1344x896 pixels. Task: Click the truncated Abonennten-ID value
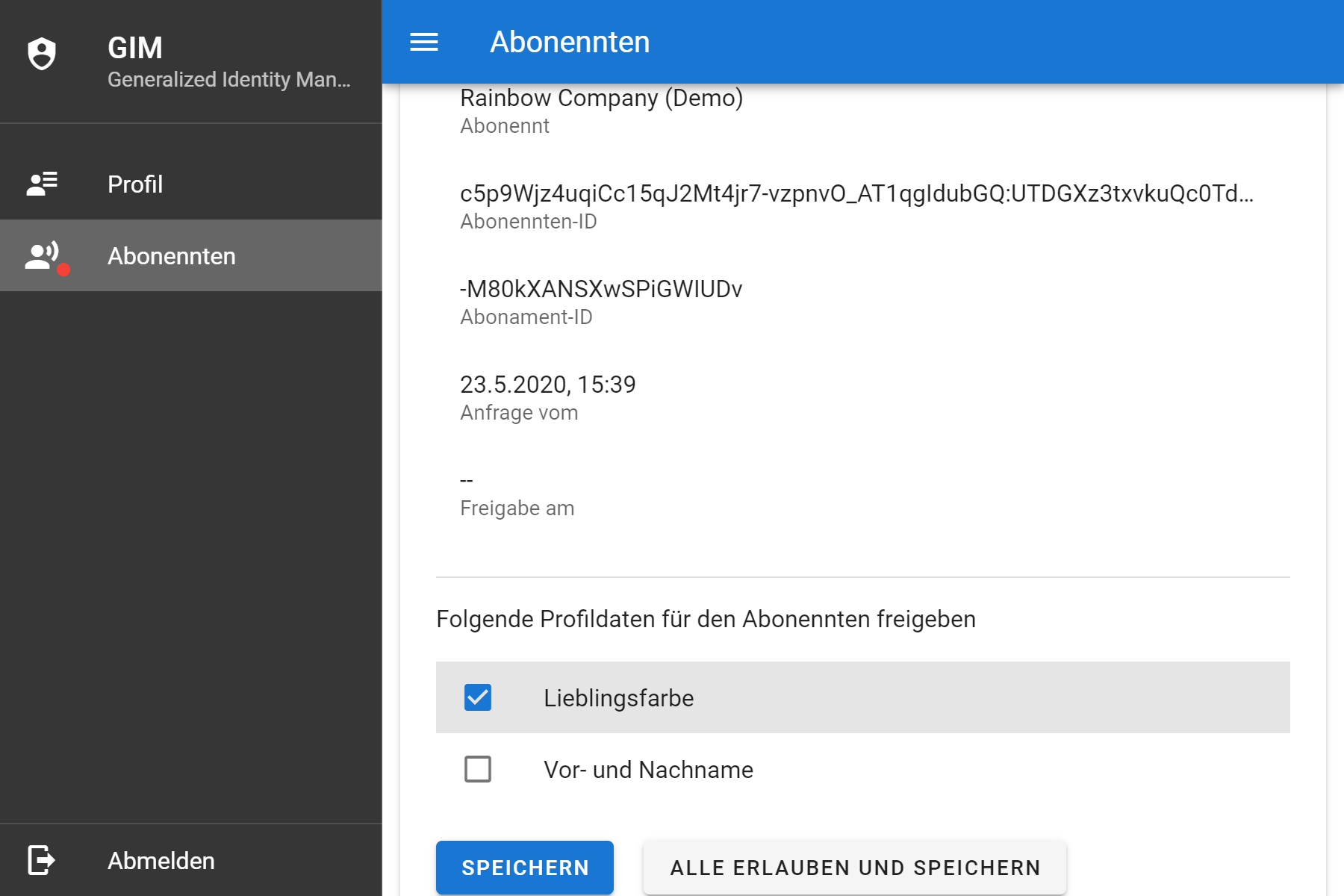point(856,194)
